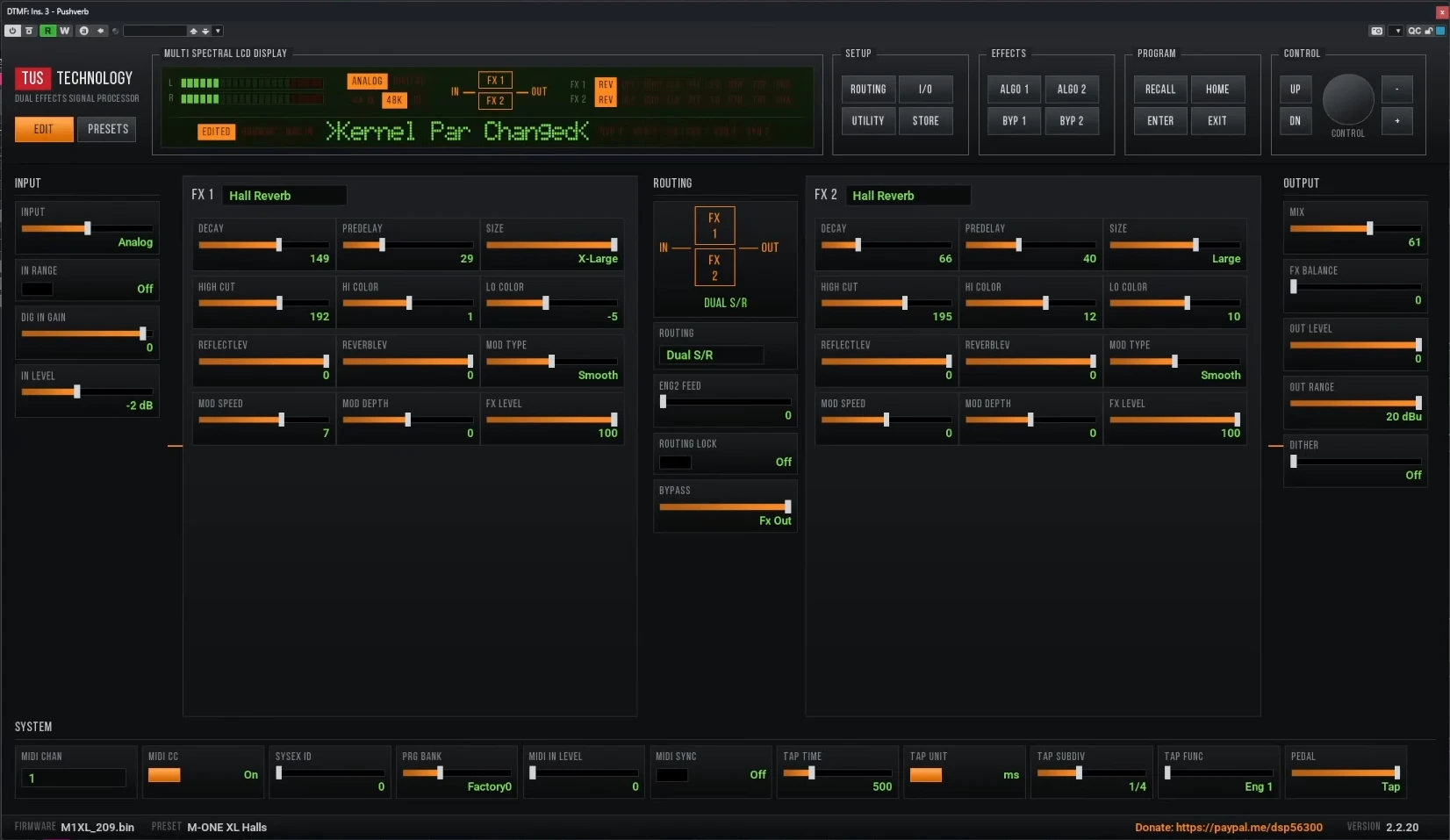
Task: Turn off the MIDI CC switch
Action: point(164,775)
